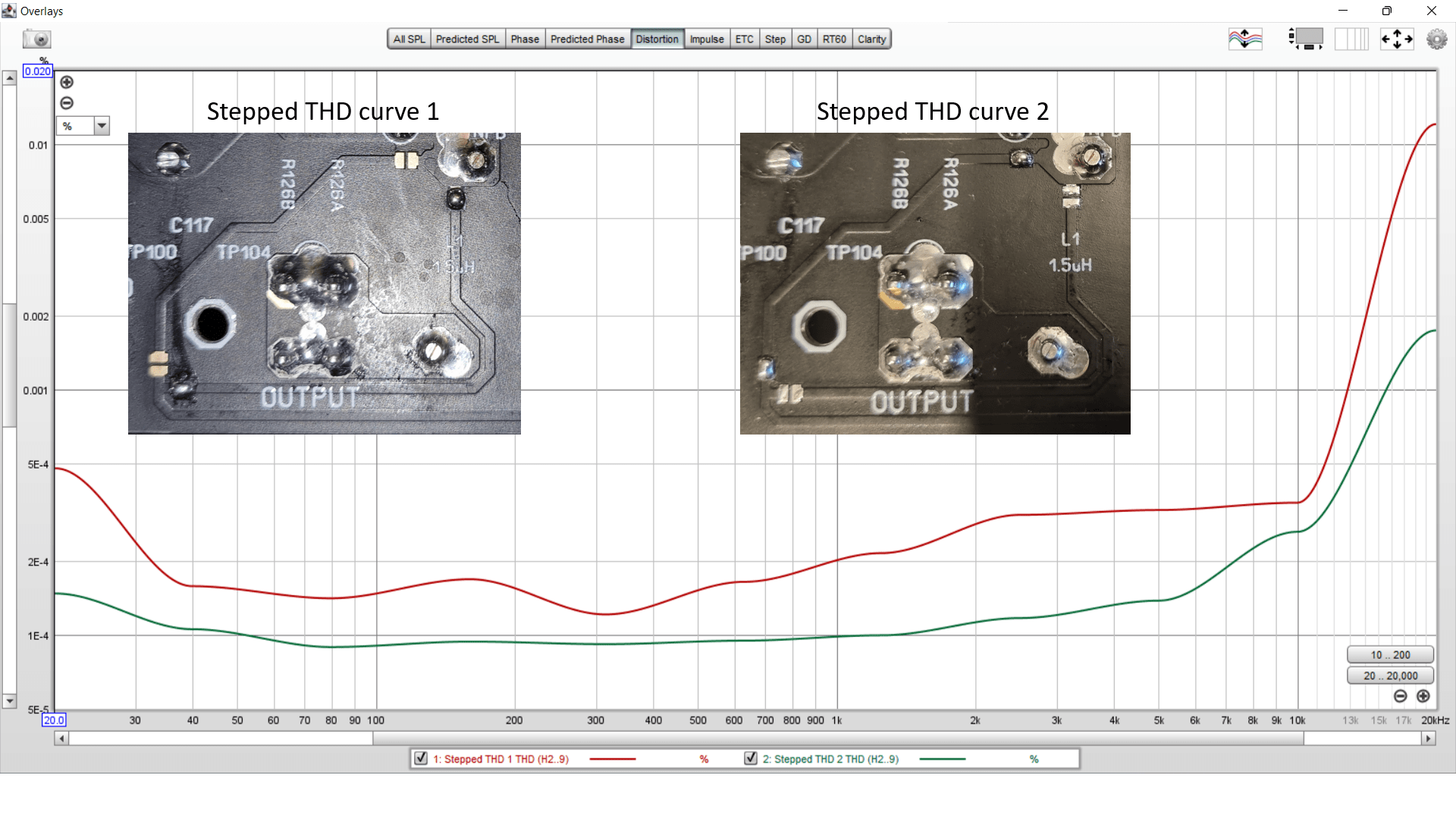This screenshot has width=1456, height=819.
Task: Click the 20kHz axis label
Action: tap(1435, 720)
